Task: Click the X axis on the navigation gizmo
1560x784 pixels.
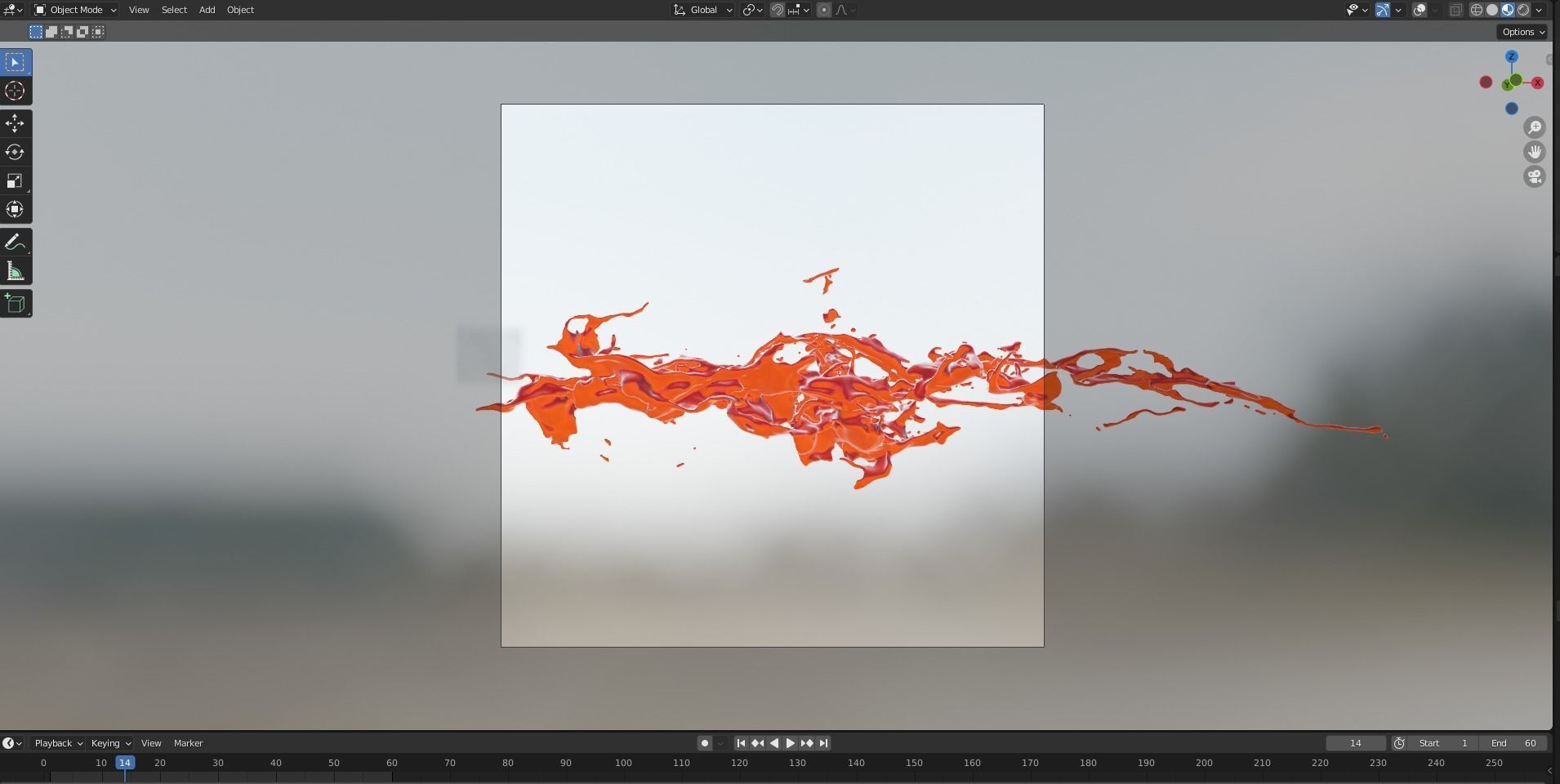Action: coord(1536,82)
